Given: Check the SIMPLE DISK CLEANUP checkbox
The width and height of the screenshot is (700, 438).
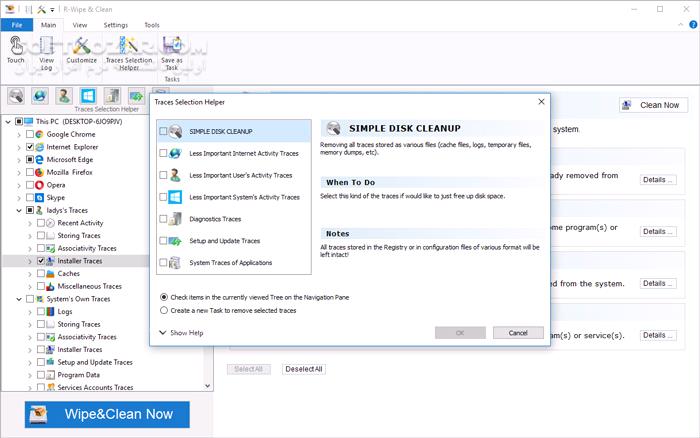Looking at the screenshot, I should (164, 131).
